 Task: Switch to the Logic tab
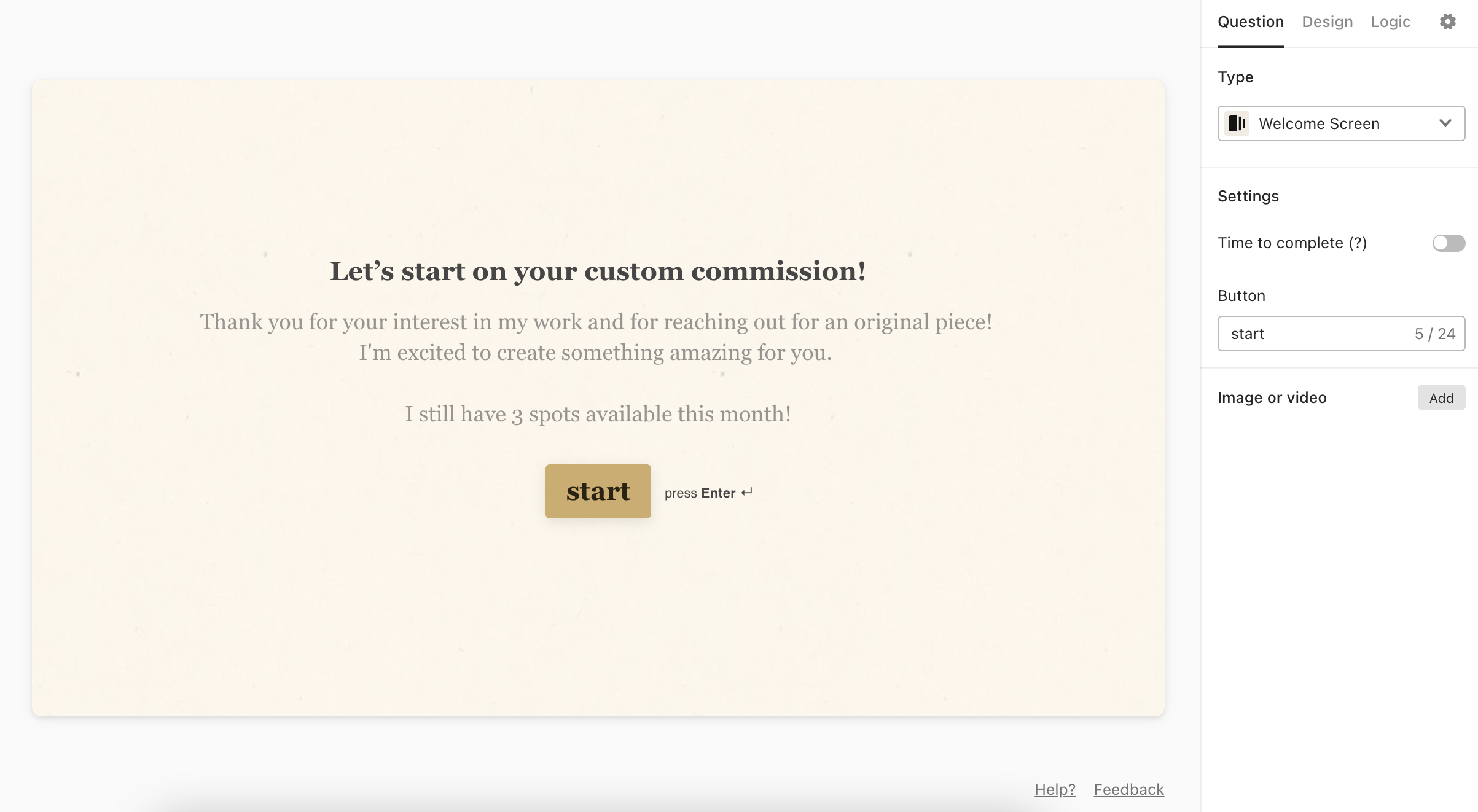click(x=1390, y=22)
